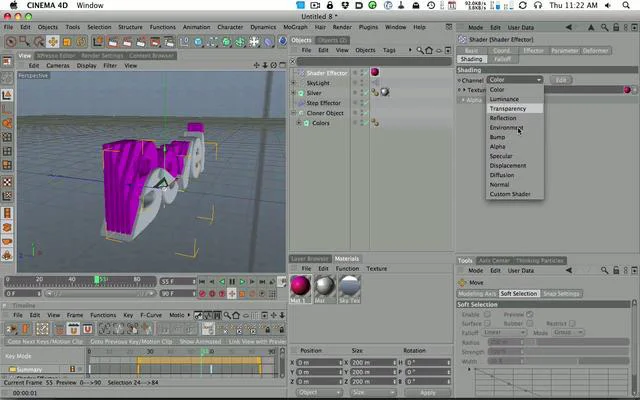The height and width of the screenshot is (400, 640).
Task: Click Goto Next Keys/Motion Clip
Action: 45,341
